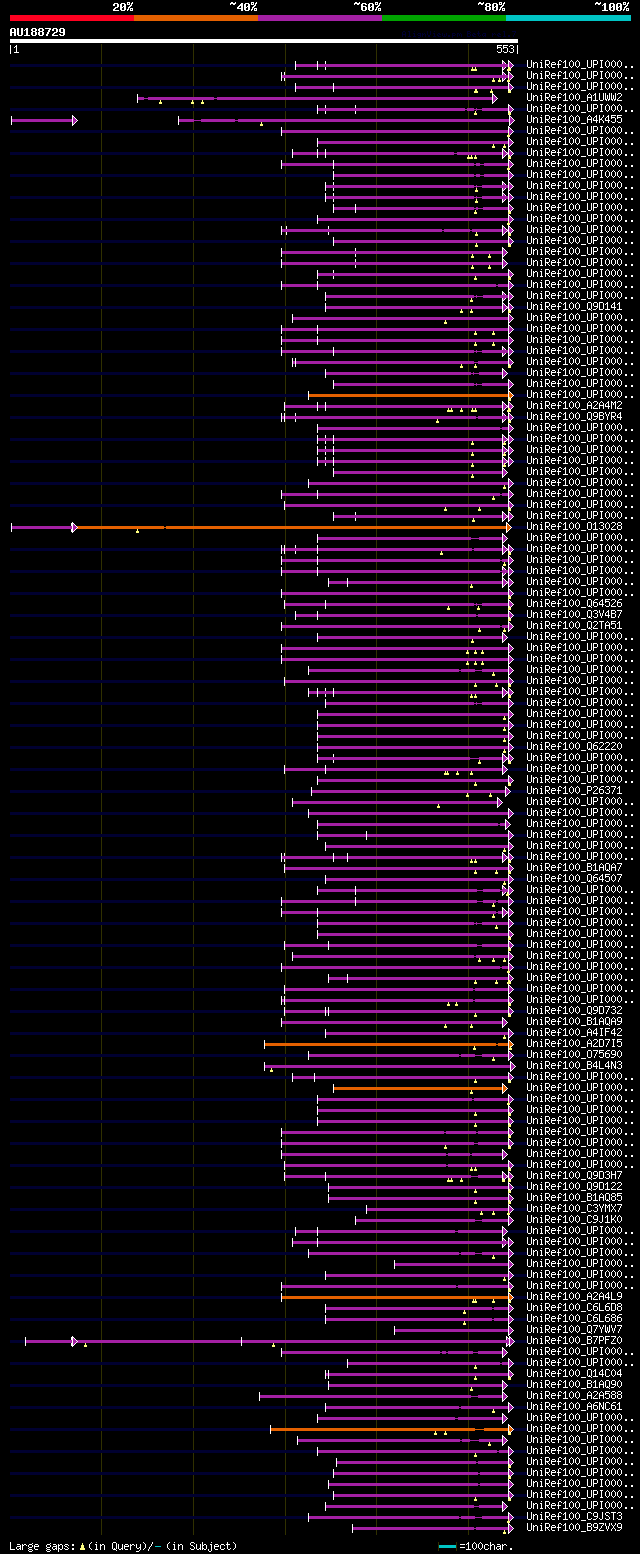The width and height of the screenshot is (640, 1554).
Task: Select hit label UniRef100_A6NC61
Action: 574,1407
